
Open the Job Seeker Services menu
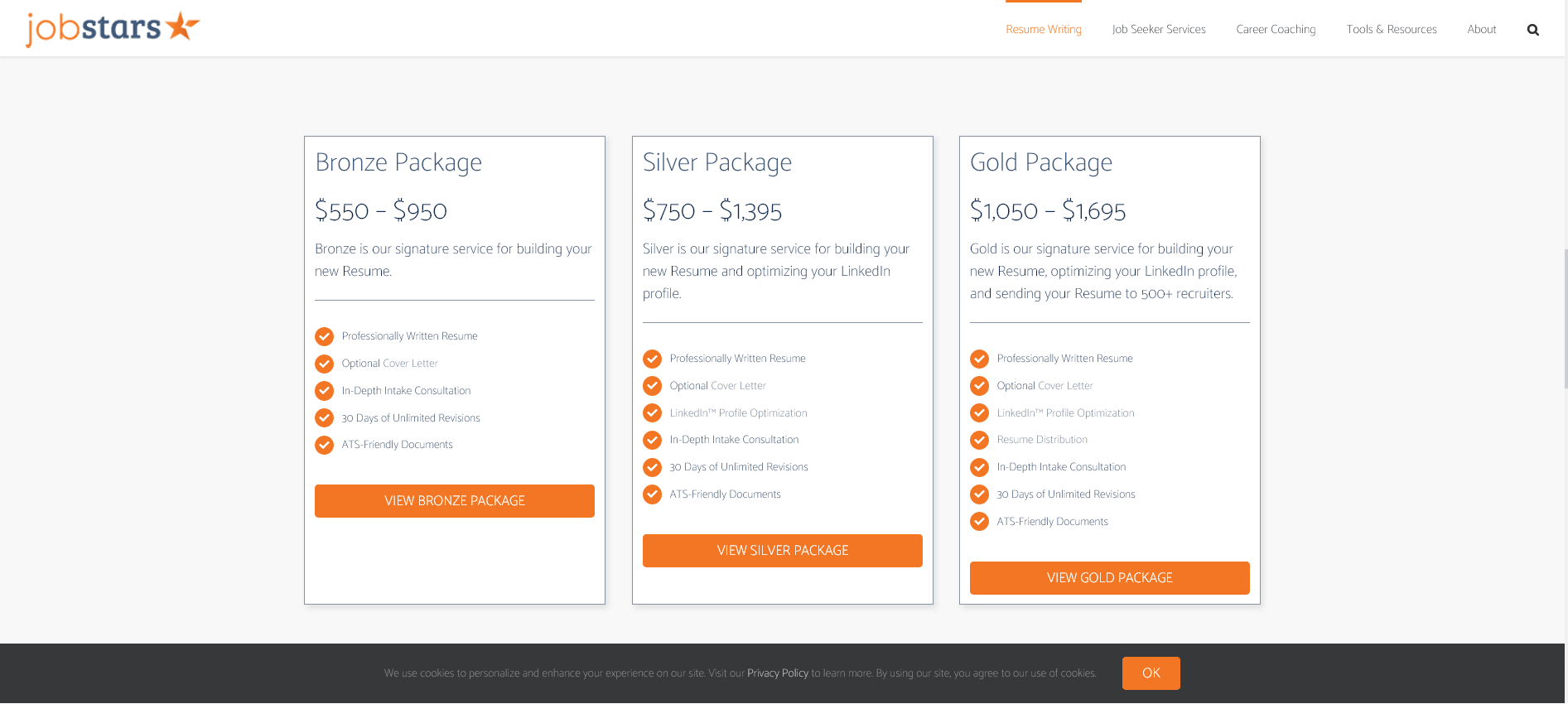coord(1159,29)
